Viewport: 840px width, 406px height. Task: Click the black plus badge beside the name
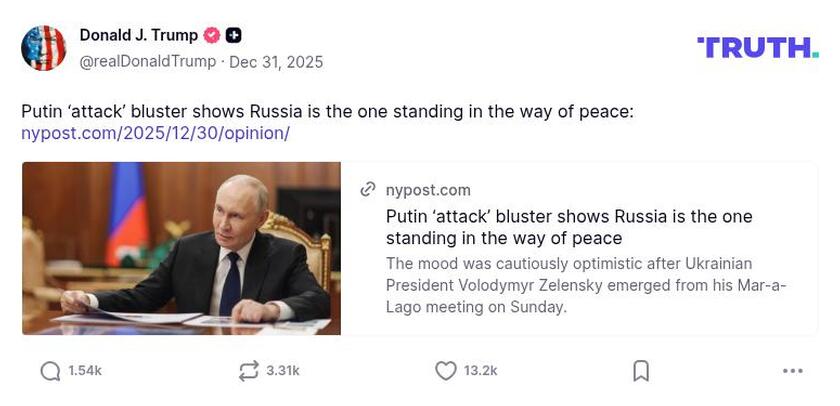234,36
